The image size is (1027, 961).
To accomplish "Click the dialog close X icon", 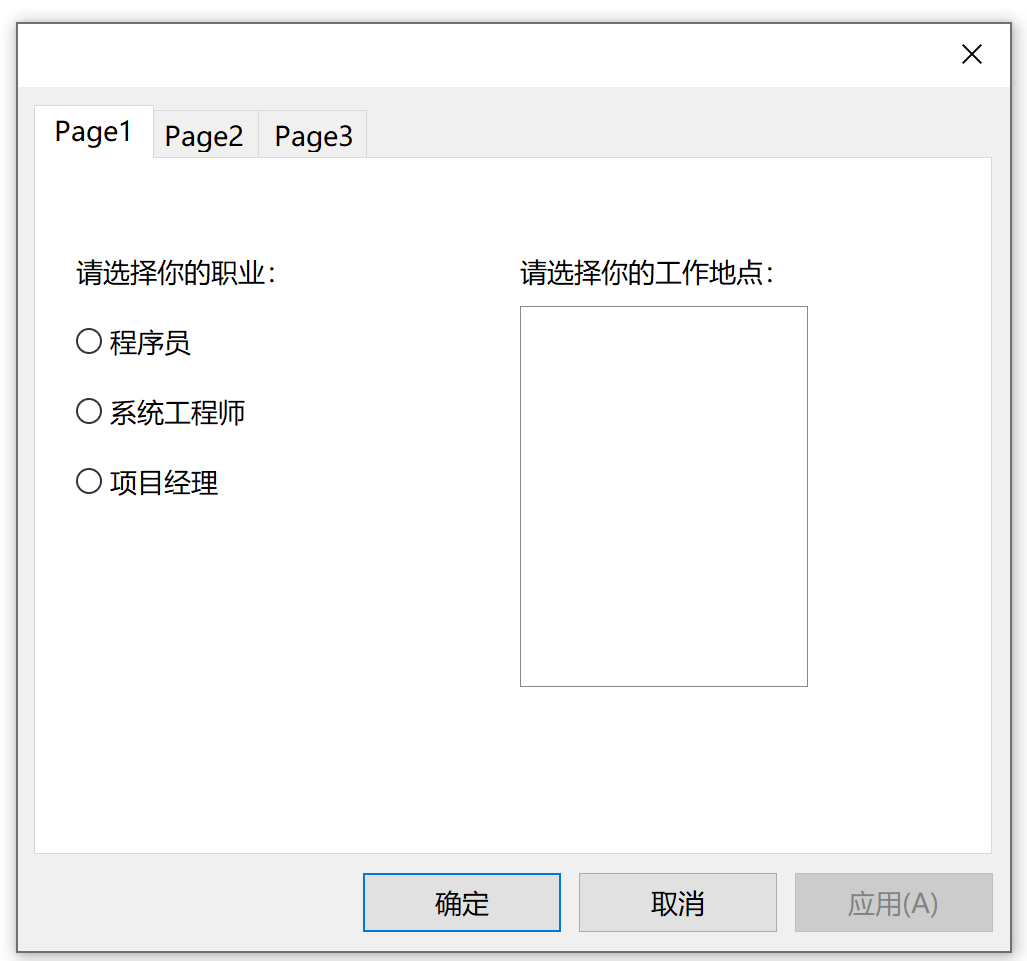I will 971,54.
